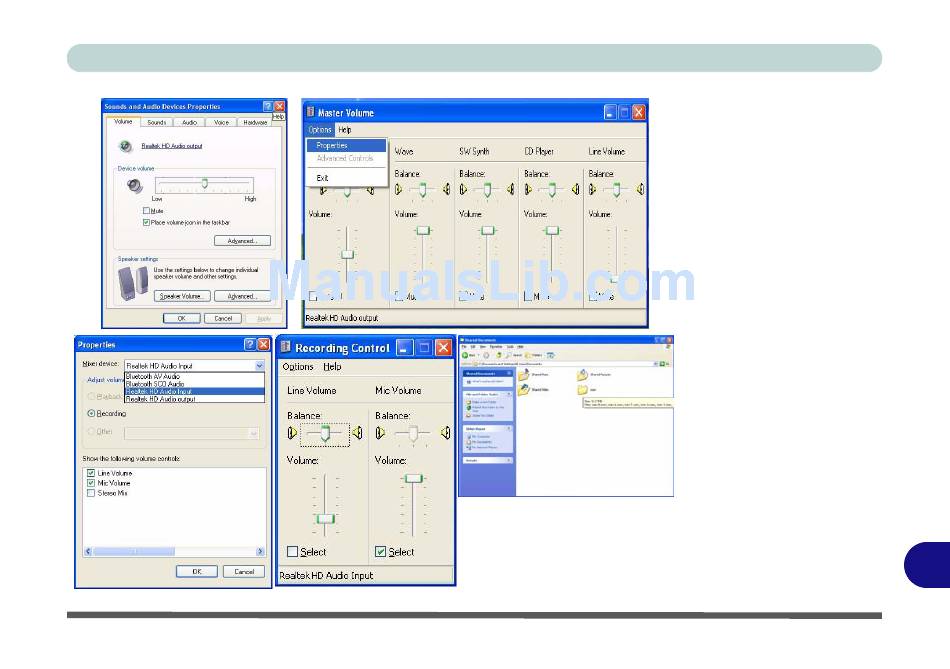Select Properties in the Master Volume Options menu
The width and height of the screenshot is (950, 669).
pyautogui.click(x=332, y=146)
